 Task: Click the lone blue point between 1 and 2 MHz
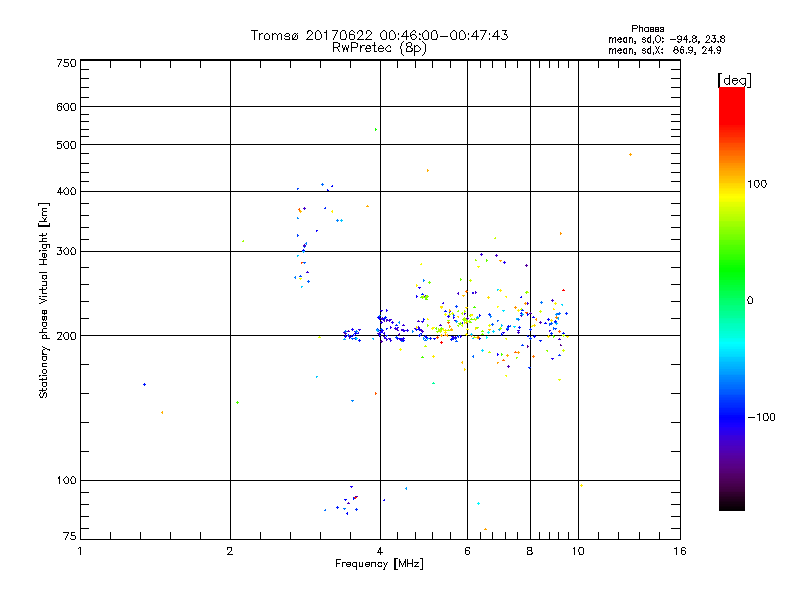(144, 384)
